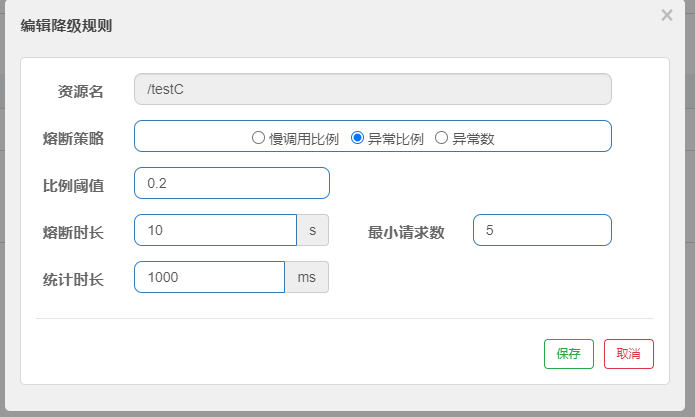Viewport: 695px width, 417px height.
Task: Focus the 最小请求数 input with value 5
Action: pos(541,230)
